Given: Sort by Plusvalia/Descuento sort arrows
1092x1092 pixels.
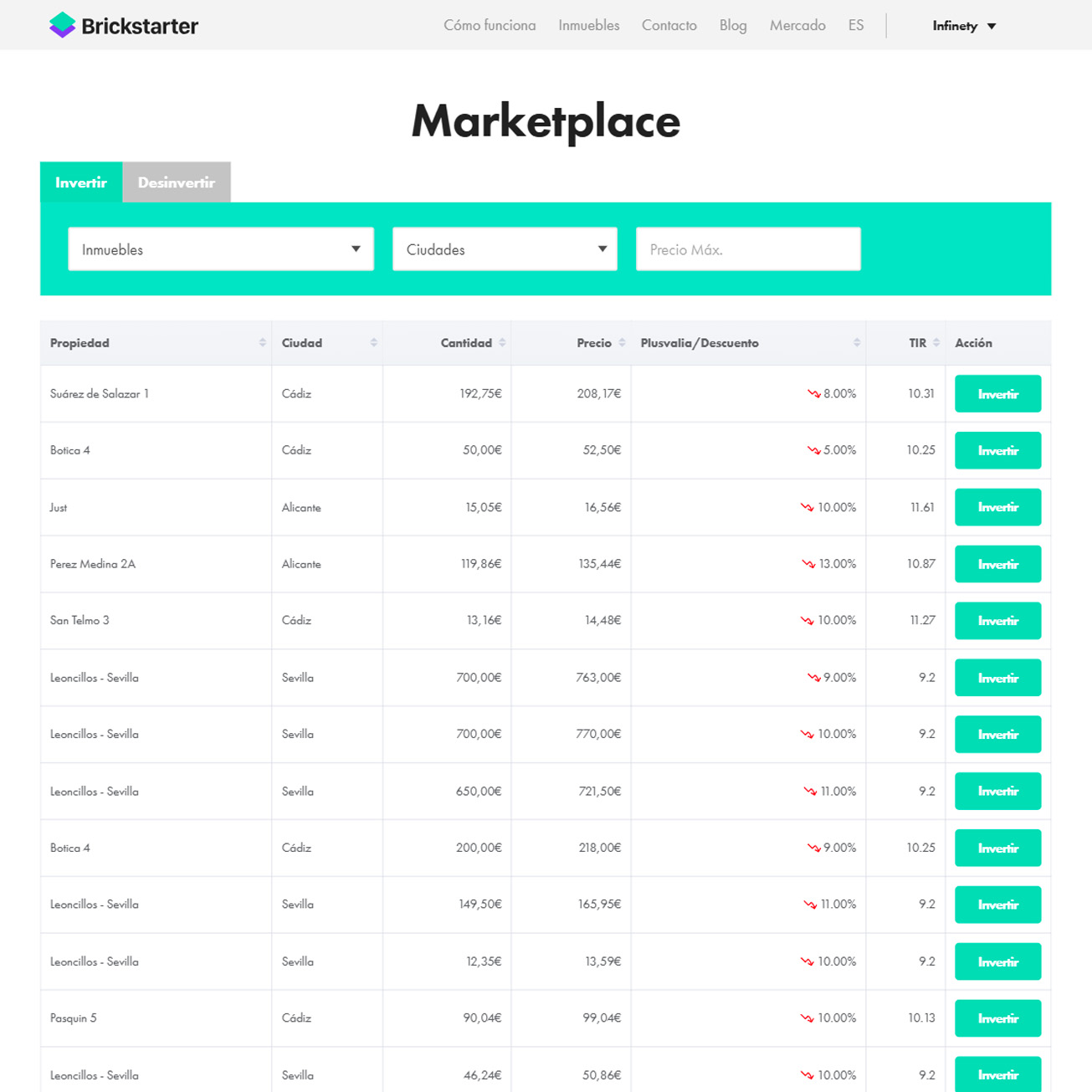Looking at the screenshot, I should [x=856, y=343].
